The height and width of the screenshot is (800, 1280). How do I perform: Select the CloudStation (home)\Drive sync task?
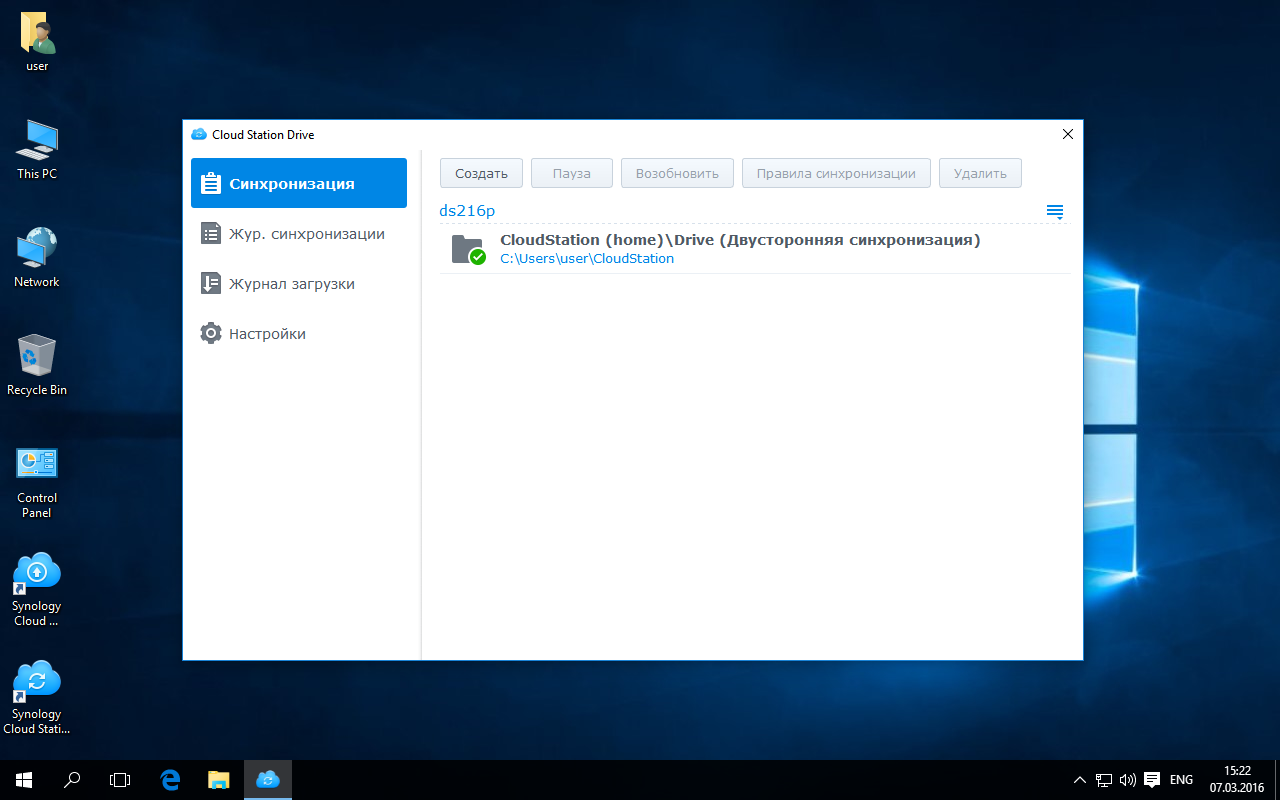[x=739, y=240]
